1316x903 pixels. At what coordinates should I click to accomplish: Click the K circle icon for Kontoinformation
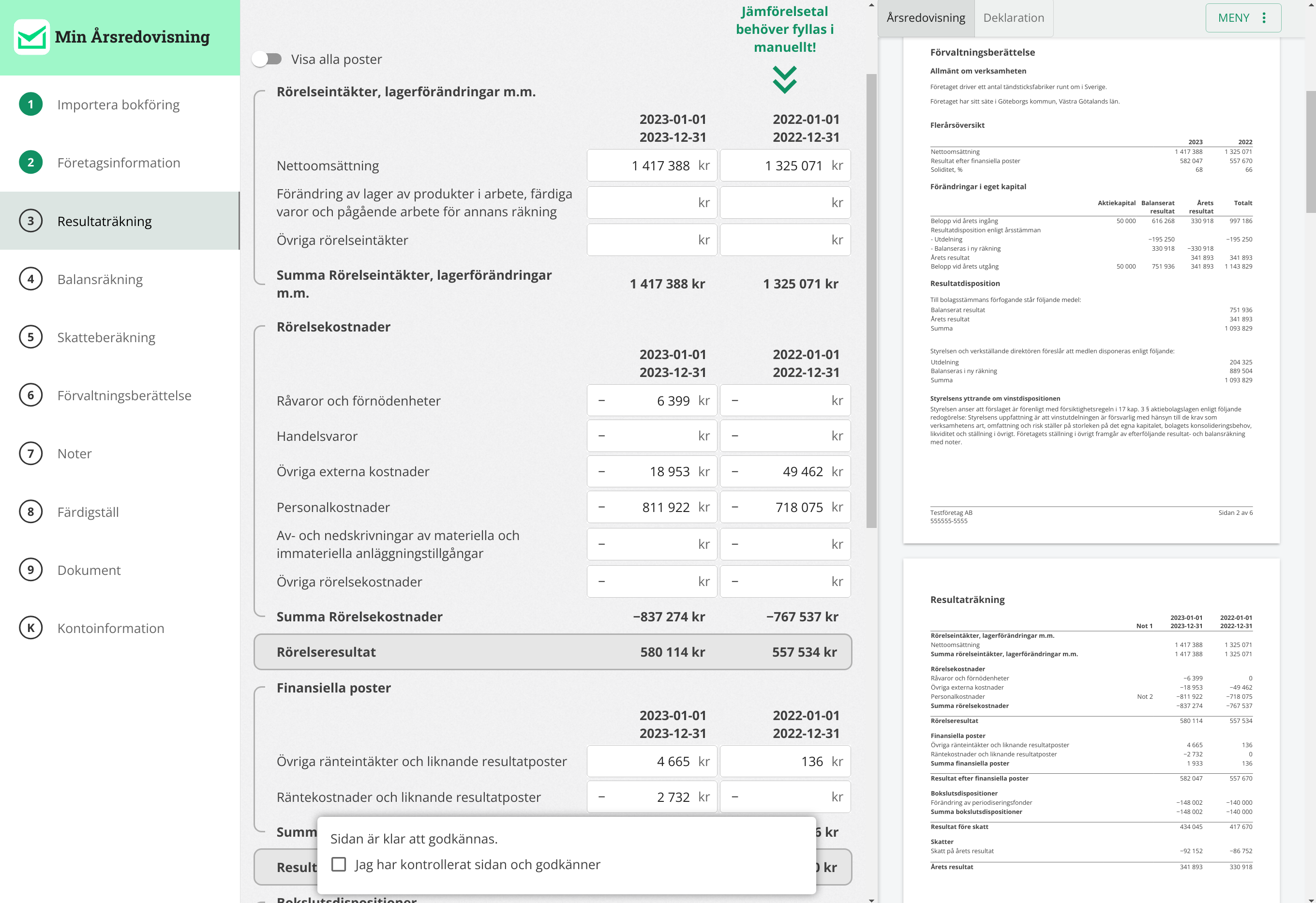(30, 628)
